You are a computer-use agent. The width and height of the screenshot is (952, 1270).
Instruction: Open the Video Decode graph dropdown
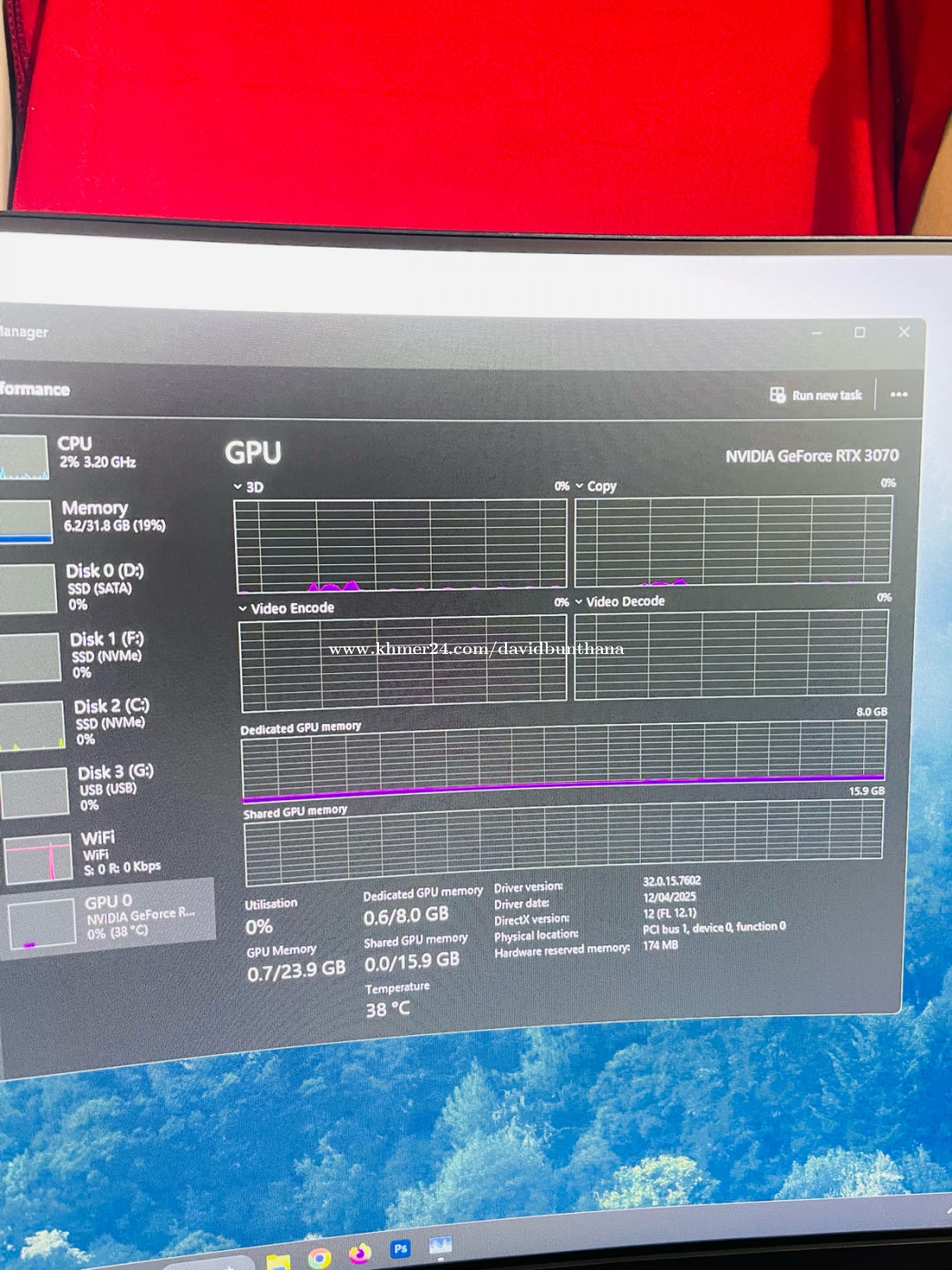click(x=620, y=601)
